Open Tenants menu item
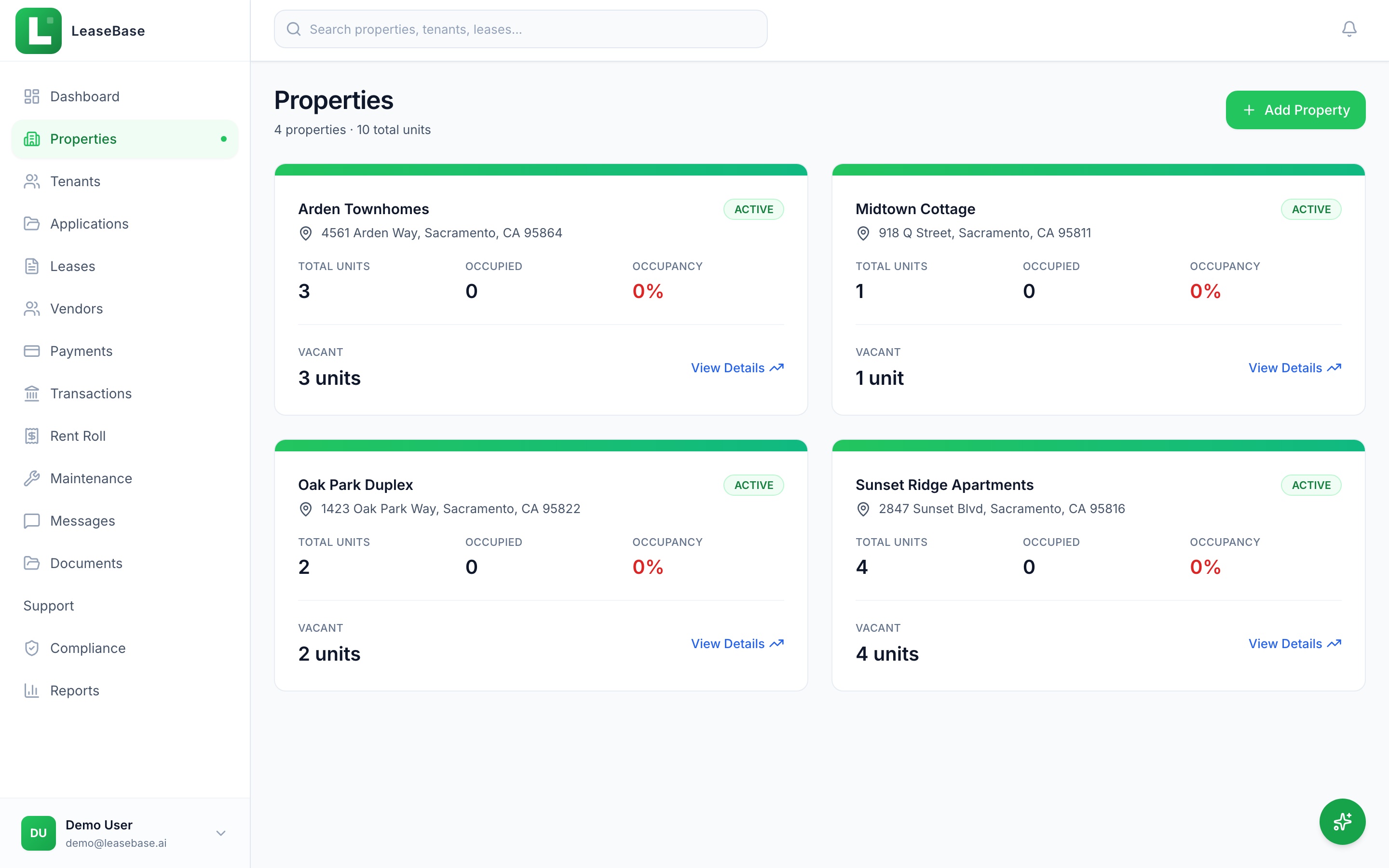Image resolution: width=1389 pixels, height=868 pixels. point(124,181)
